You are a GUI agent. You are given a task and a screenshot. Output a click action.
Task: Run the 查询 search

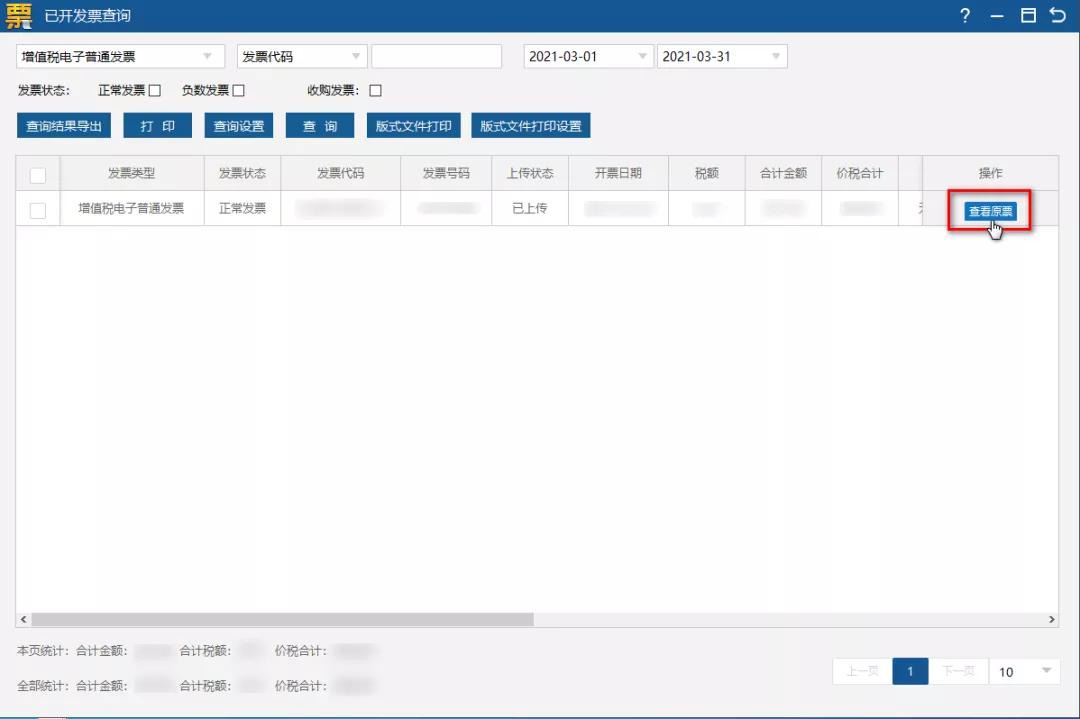point(319,125)
